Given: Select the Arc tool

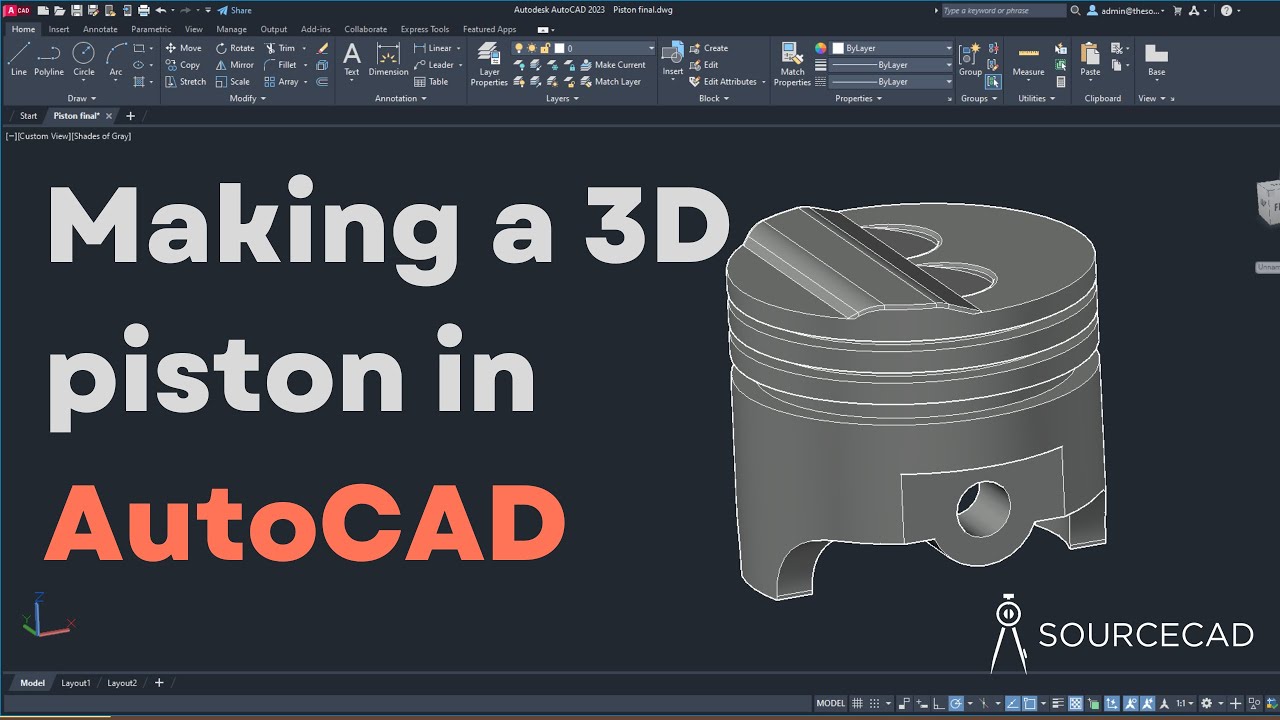Looking at the screenshot, I should click(x=116, y=59).
